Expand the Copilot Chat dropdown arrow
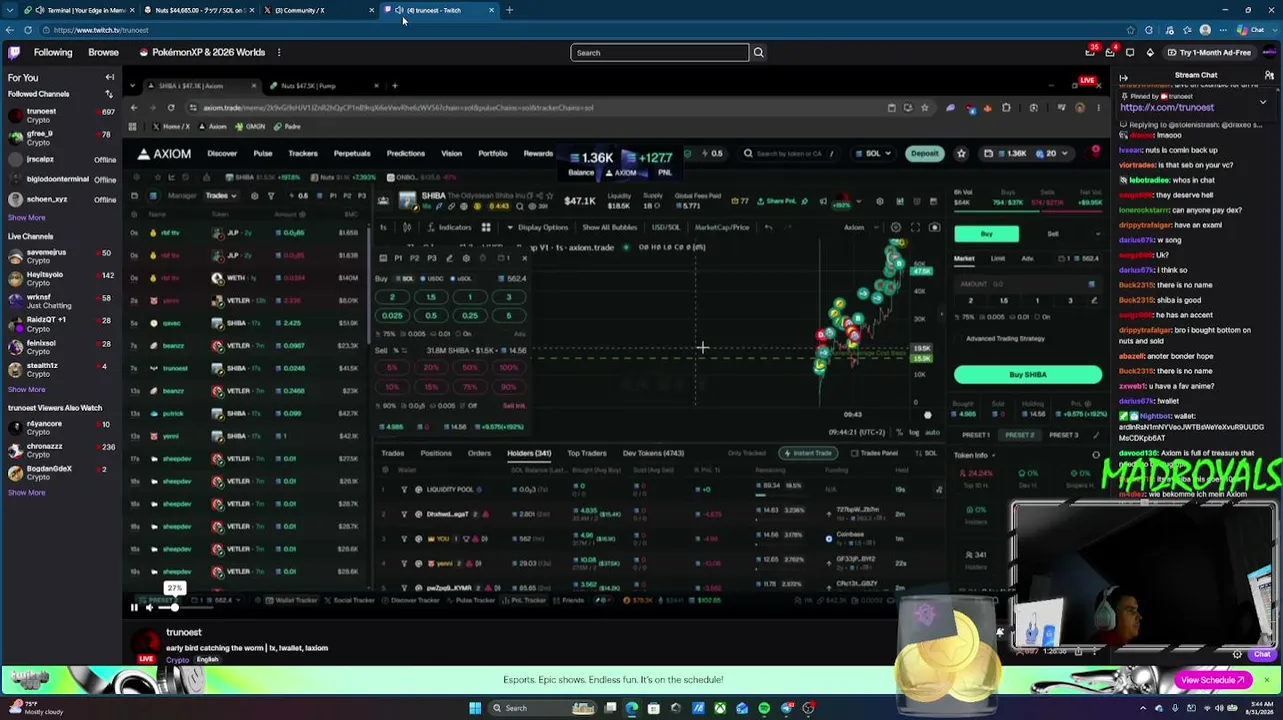The height and width of the screenshot is (720, 1283). point(1274,30)
